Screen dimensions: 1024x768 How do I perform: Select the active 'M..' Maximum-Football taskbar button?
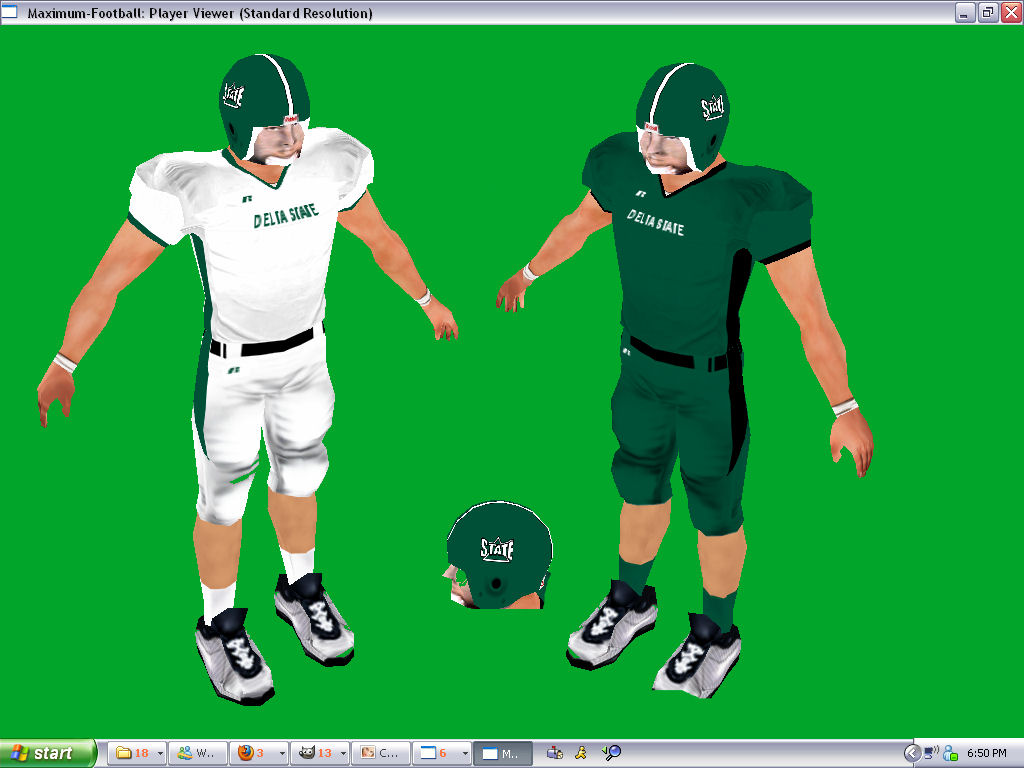pyautogui.click(x=502, y=753)
